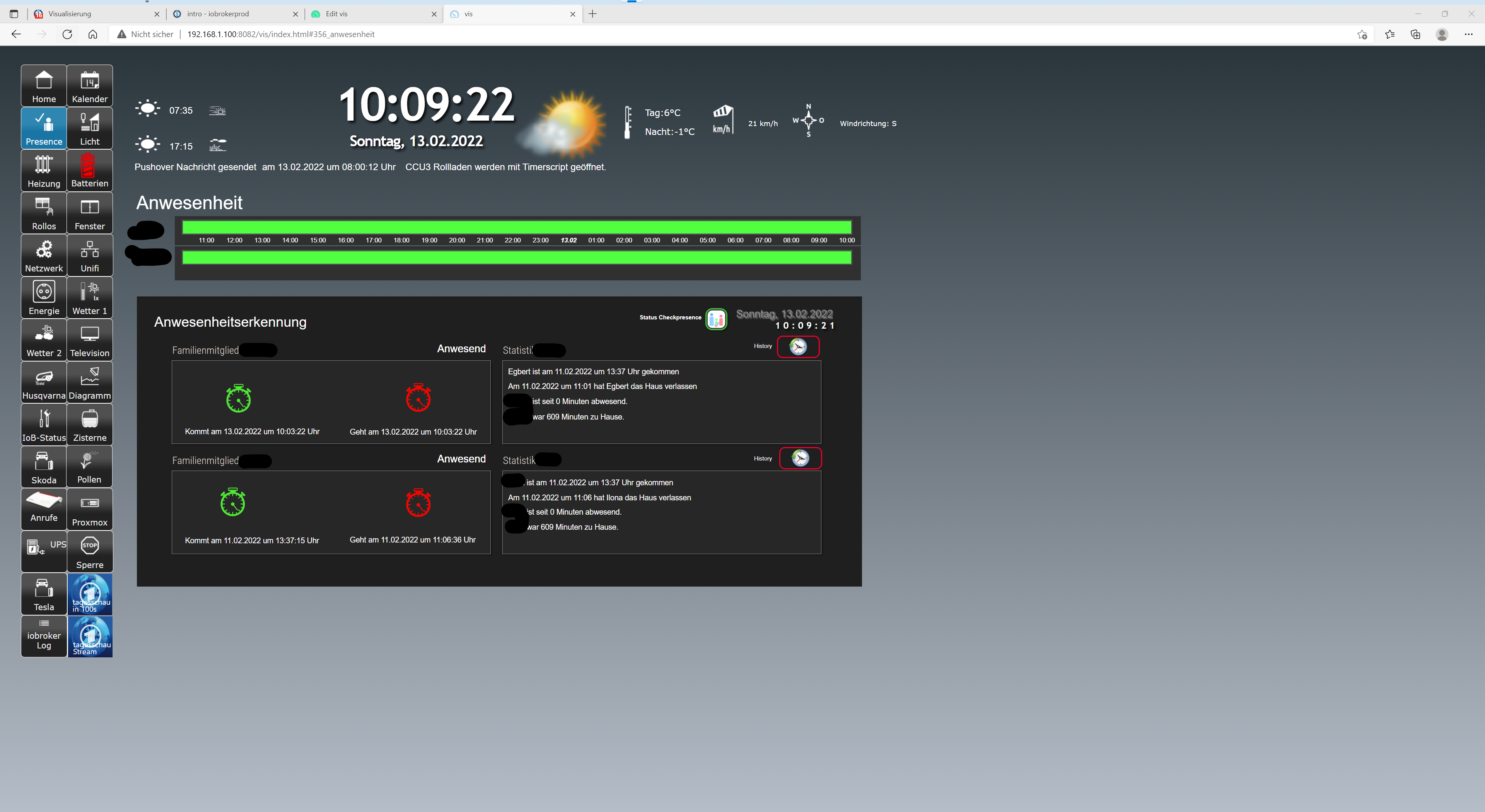This screenshot has width=1485, height=812.
Task: Open the Kalender sidebar tile
Action: (x=89, y=85)
